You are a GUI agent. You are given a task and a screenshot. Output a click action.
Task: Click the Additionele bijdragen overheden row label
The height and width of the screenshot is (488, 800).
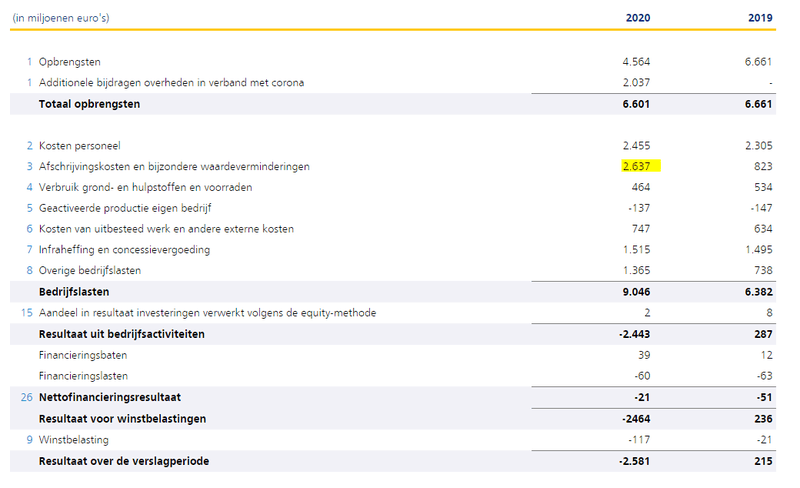(x=171, y=82)
